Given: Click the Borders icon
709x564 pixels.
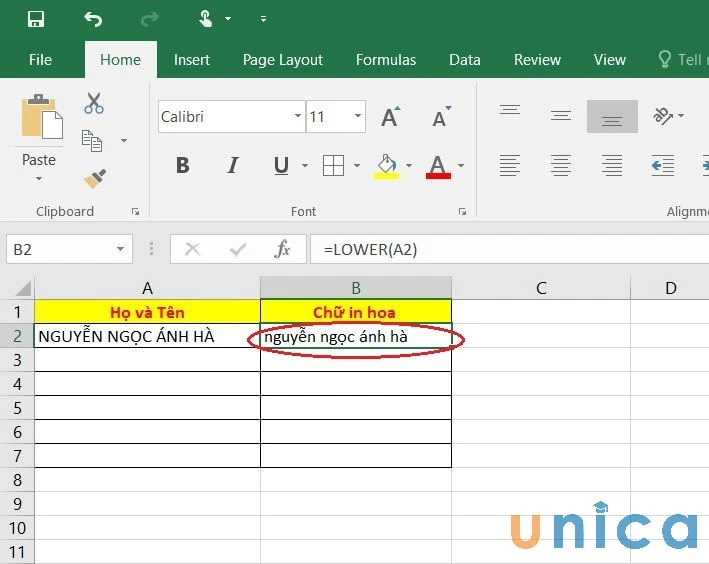Looking at the screenshot, I should (333, 165).
